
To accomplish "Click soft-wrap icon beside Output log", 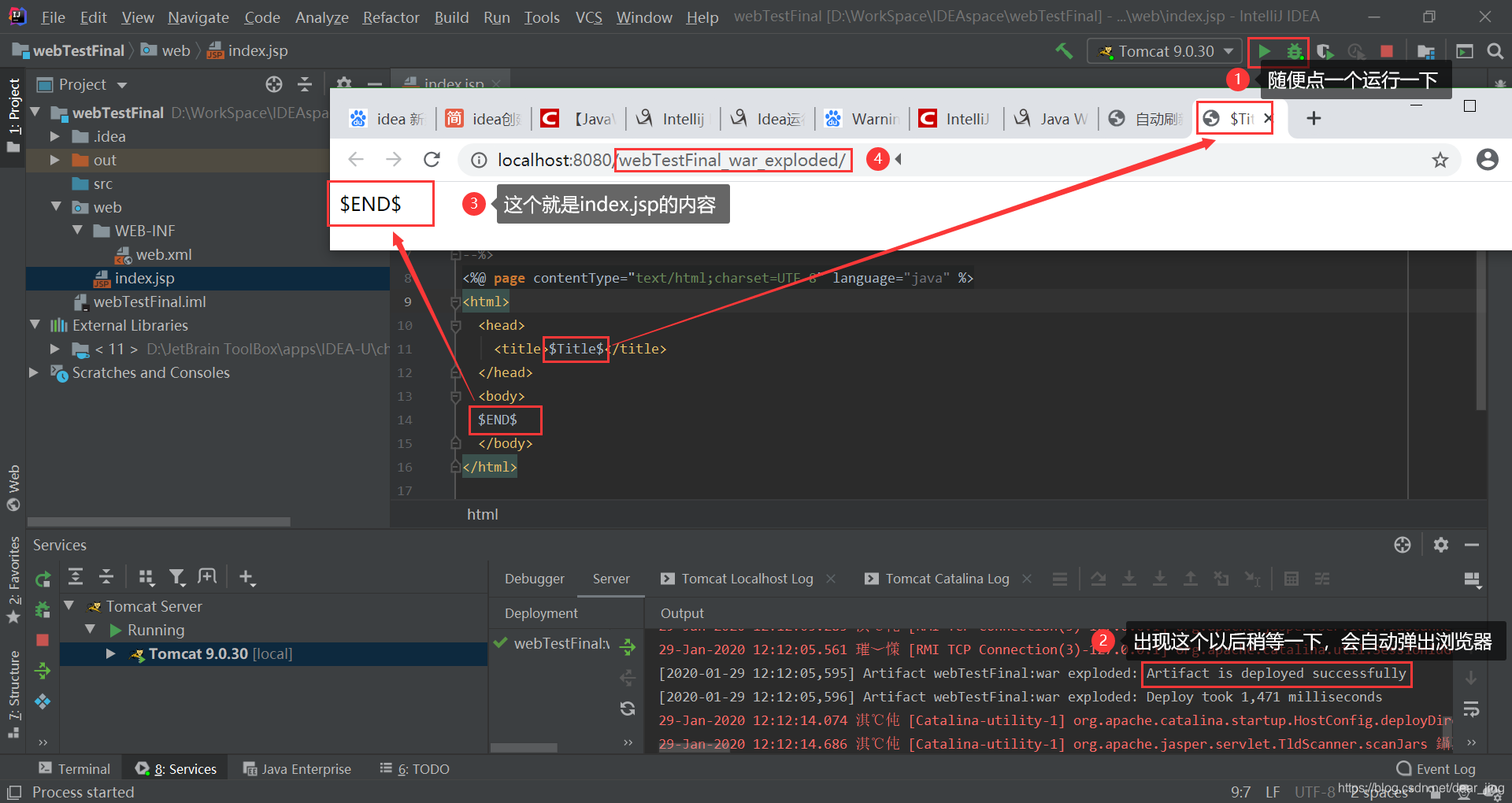I will [x=1471, y=709].
